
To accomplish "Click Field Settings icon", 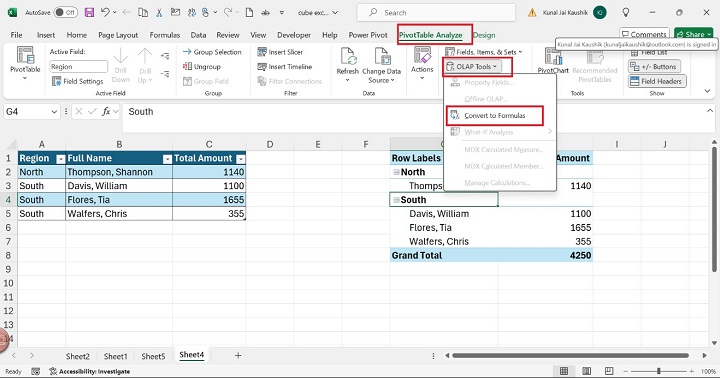I will click(x=56, y=81).
